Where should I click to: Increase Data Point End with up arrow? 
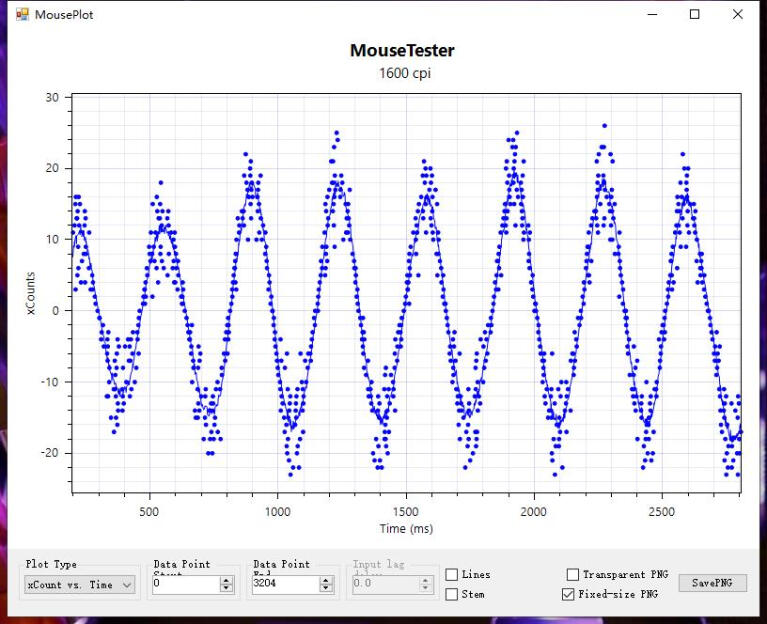point(326,581)
